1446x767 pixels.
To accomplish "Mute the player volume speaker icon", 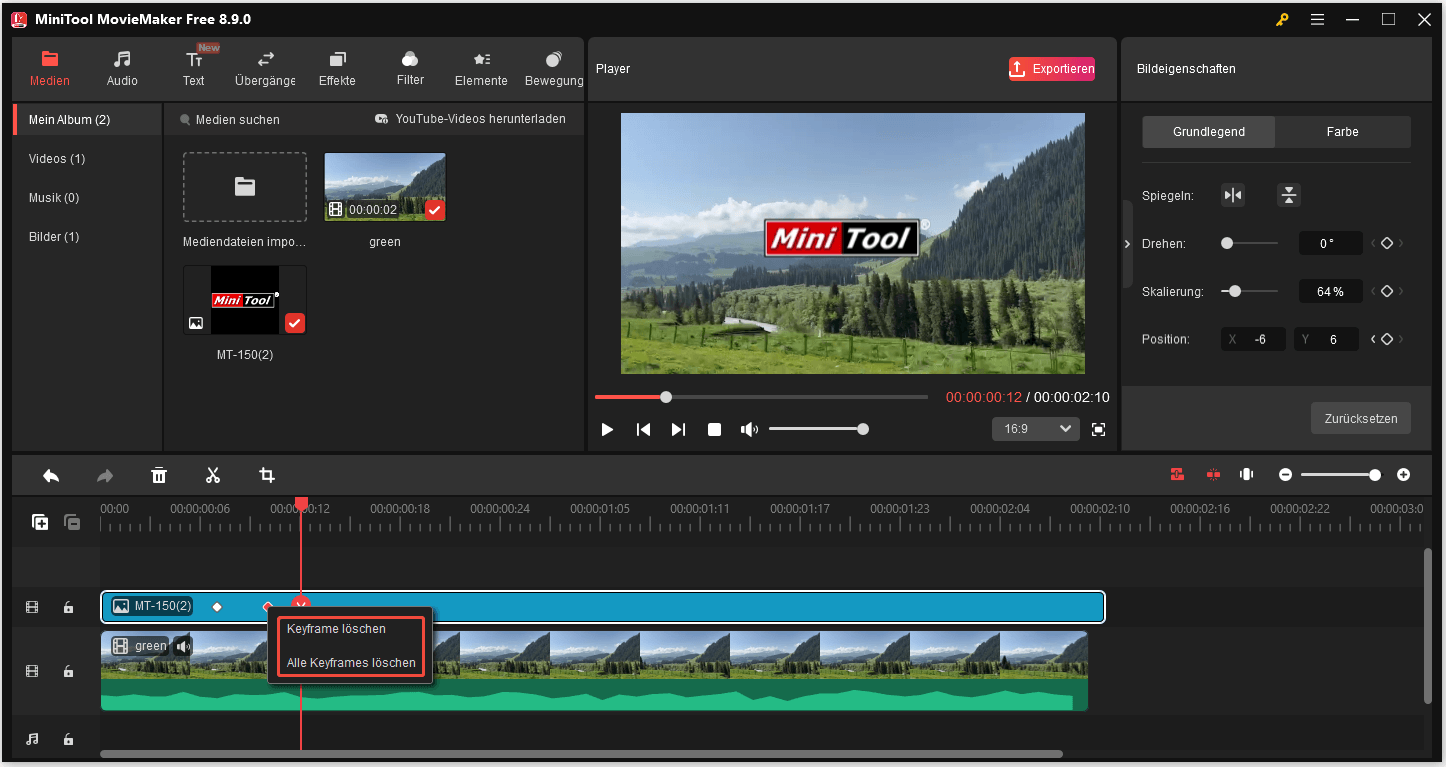I will click(x=749, y=429).
